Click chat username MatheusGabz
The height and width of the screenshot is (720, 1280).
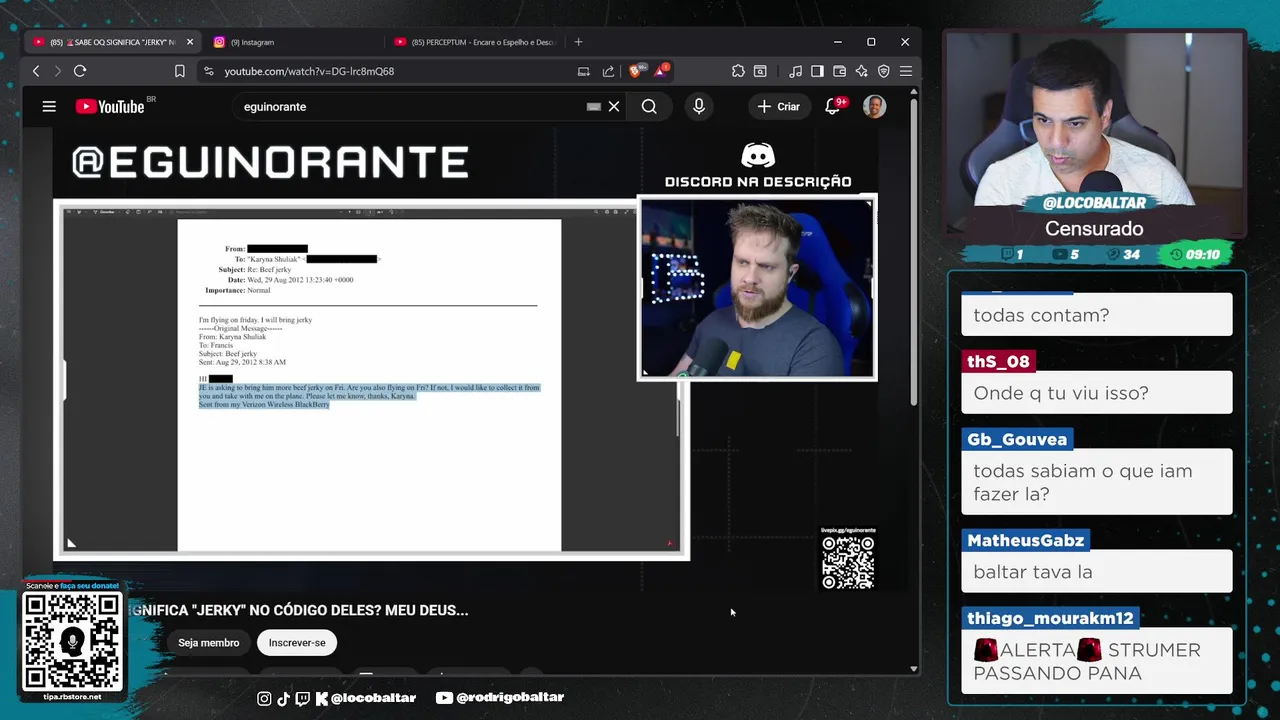coord(1025,540)
